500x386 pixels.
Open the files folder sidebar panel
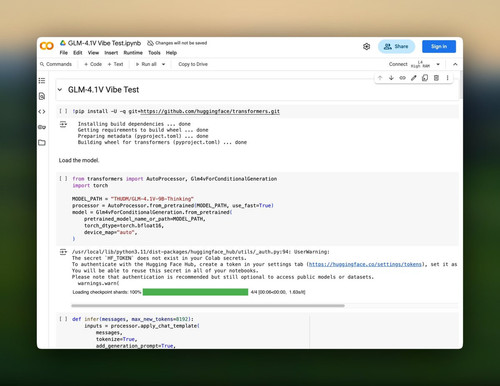(42, 143)
